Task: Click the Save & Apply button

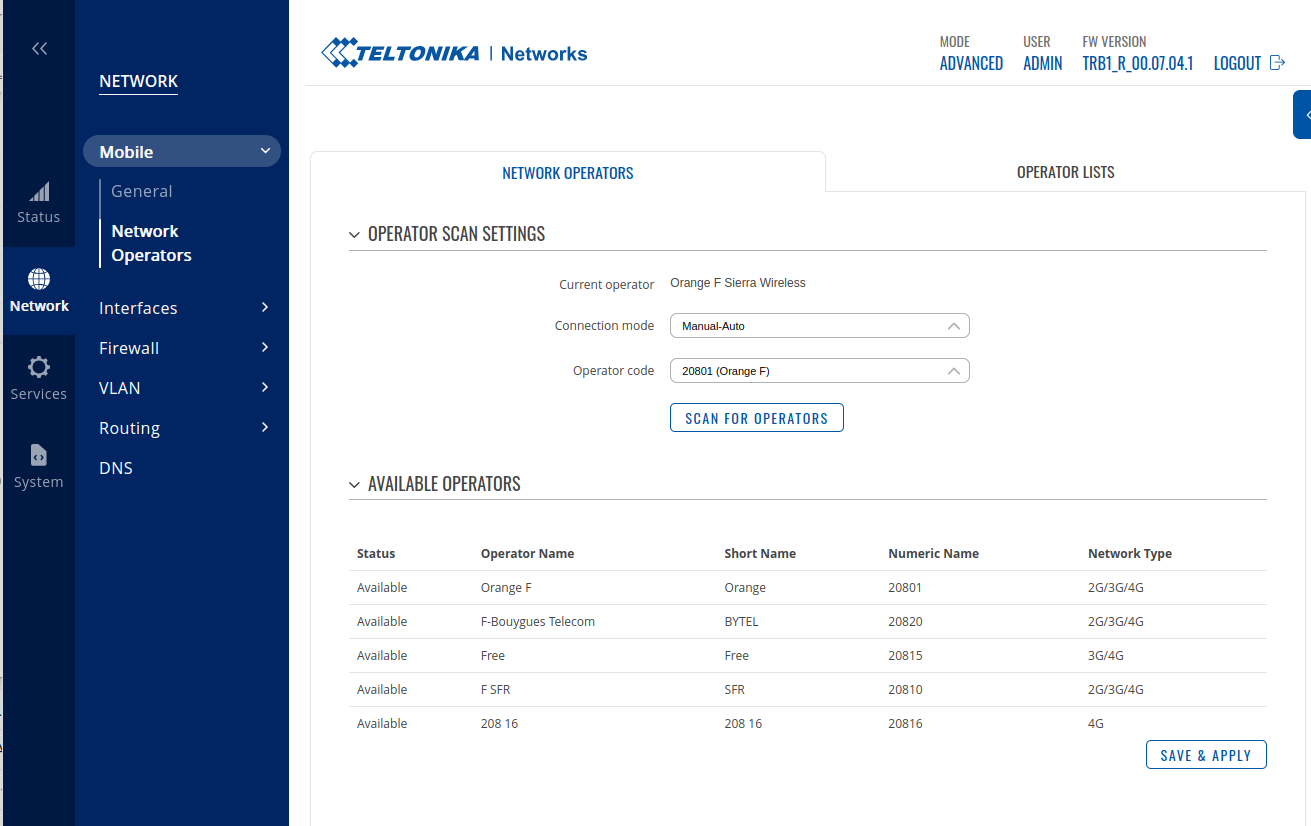Action: [1206, 755]
